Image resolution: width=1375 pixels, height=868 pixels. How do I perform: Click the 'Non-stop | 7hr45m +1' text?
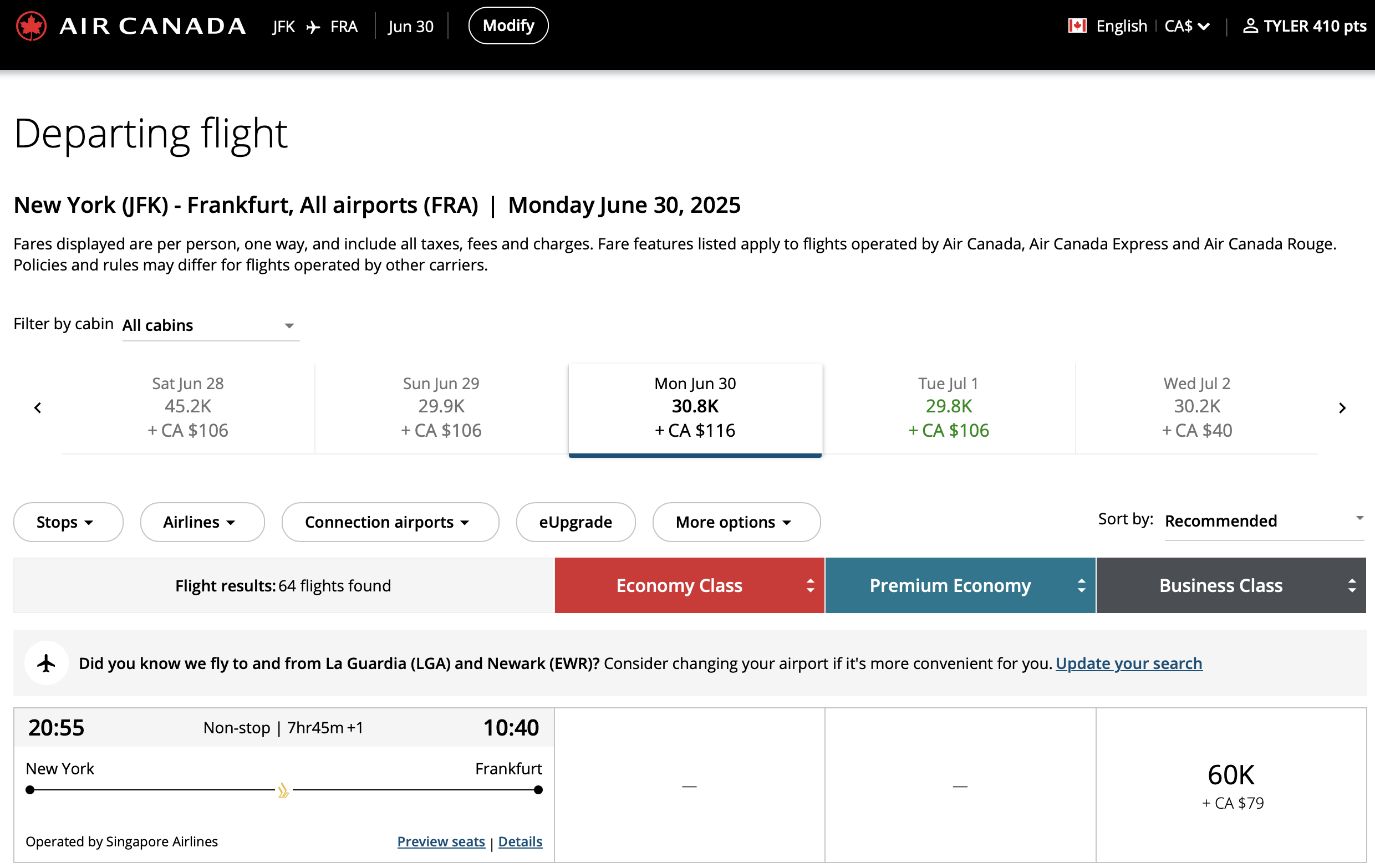(x=283, y=728)
